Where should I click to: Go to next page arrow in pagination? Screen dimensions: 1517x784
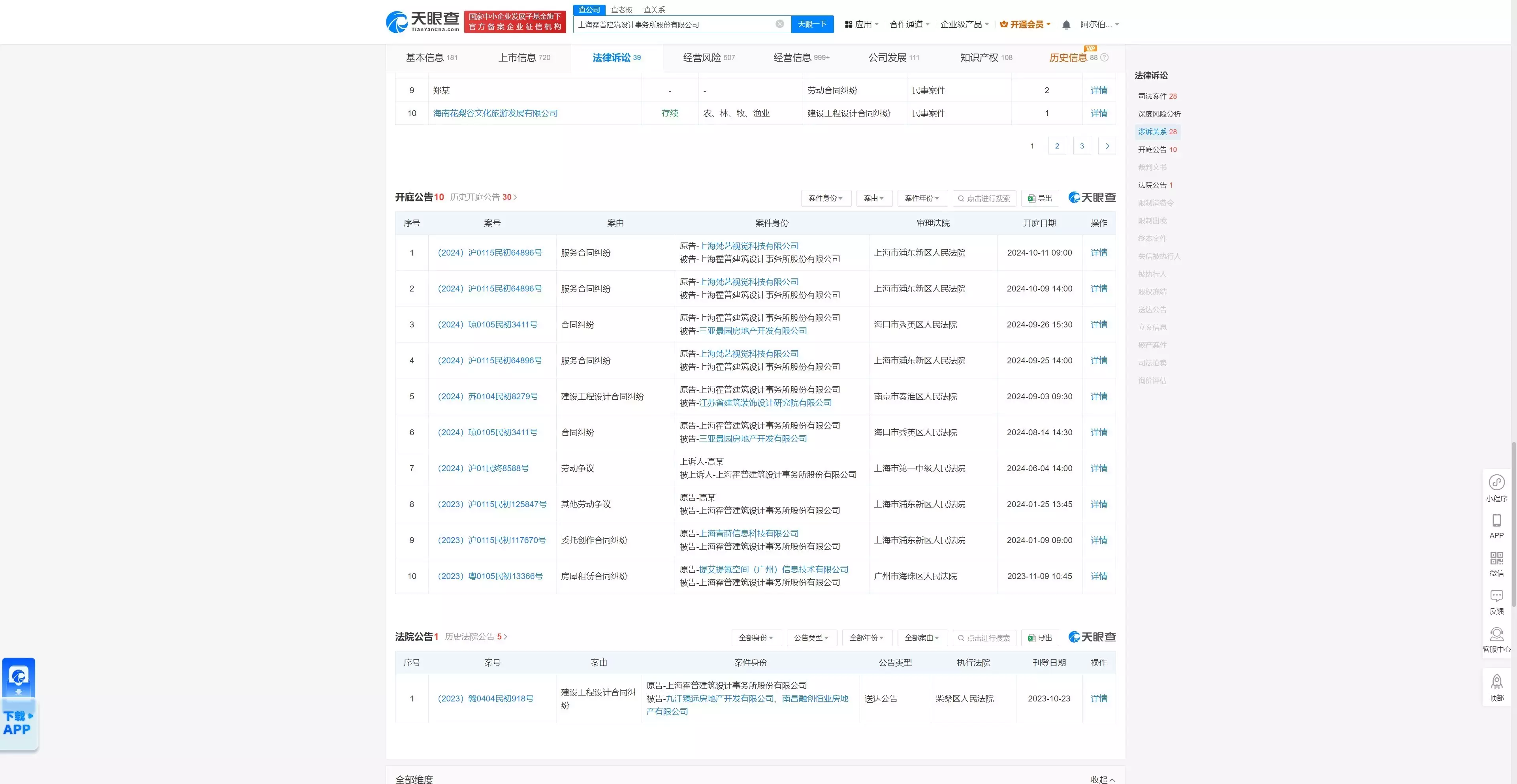[x=1107, y=146]
